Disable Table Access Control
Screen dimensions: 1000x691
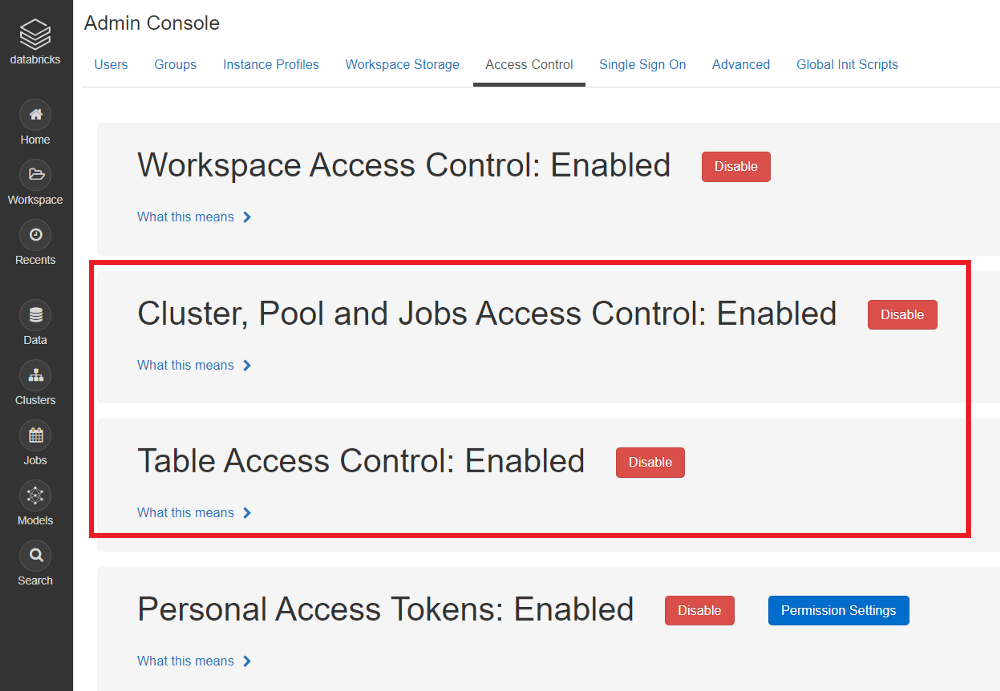pyautogui.click(x=650, y=462)
